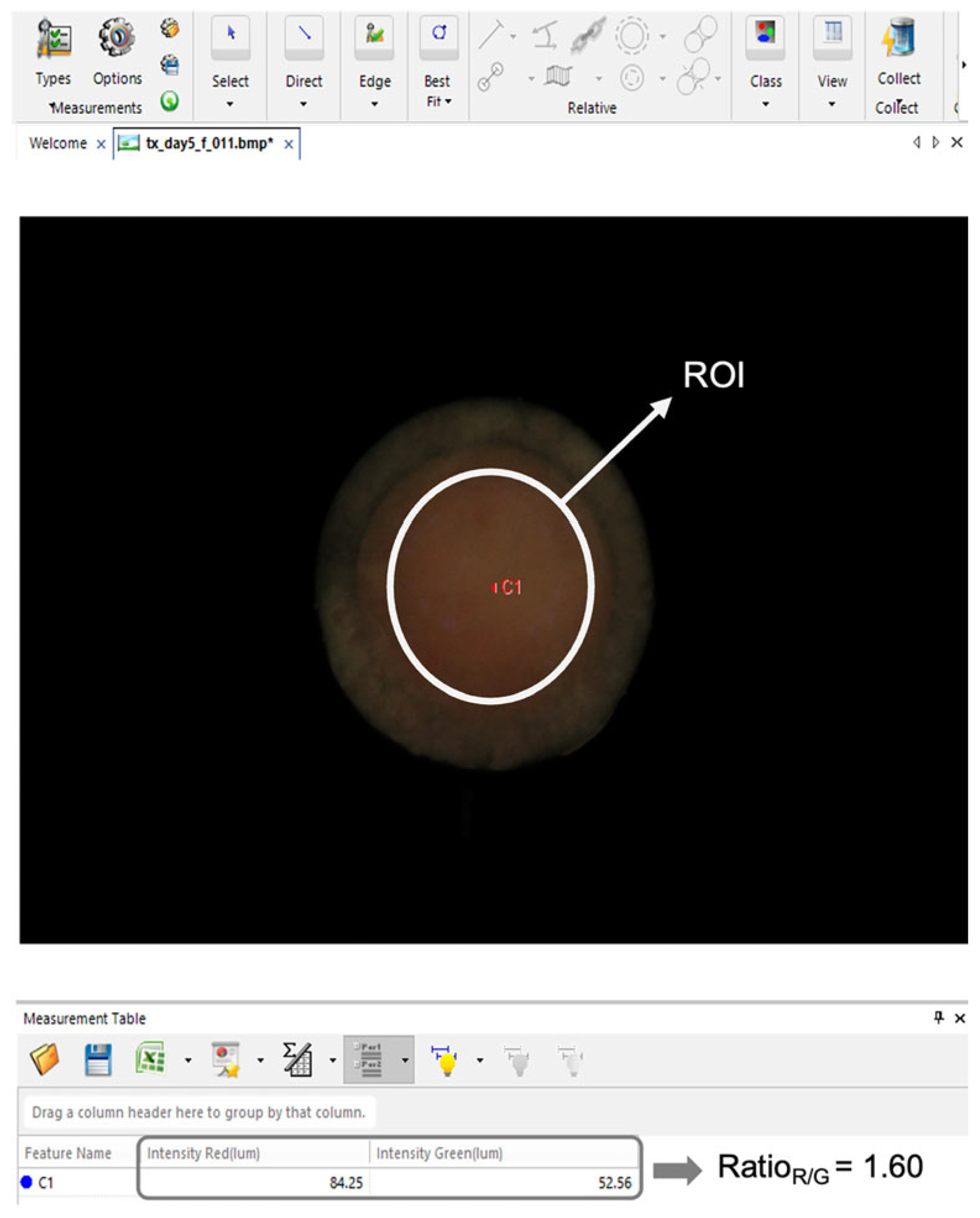This screenshot has height=1218, width=980.
Task: Click the small orange paint-bucket icon beside Options
Action: click(x=169, y=28)
